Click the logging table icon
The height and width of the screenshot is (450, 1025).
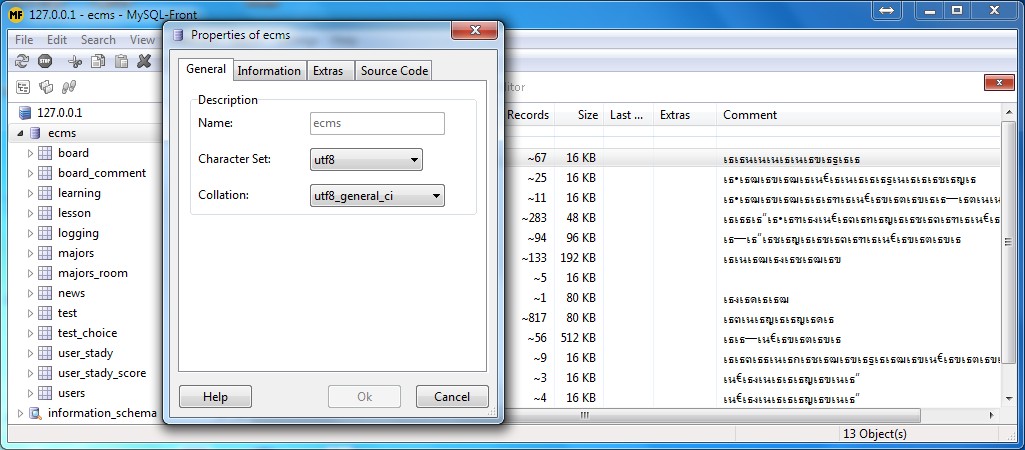tap(45, 234)
